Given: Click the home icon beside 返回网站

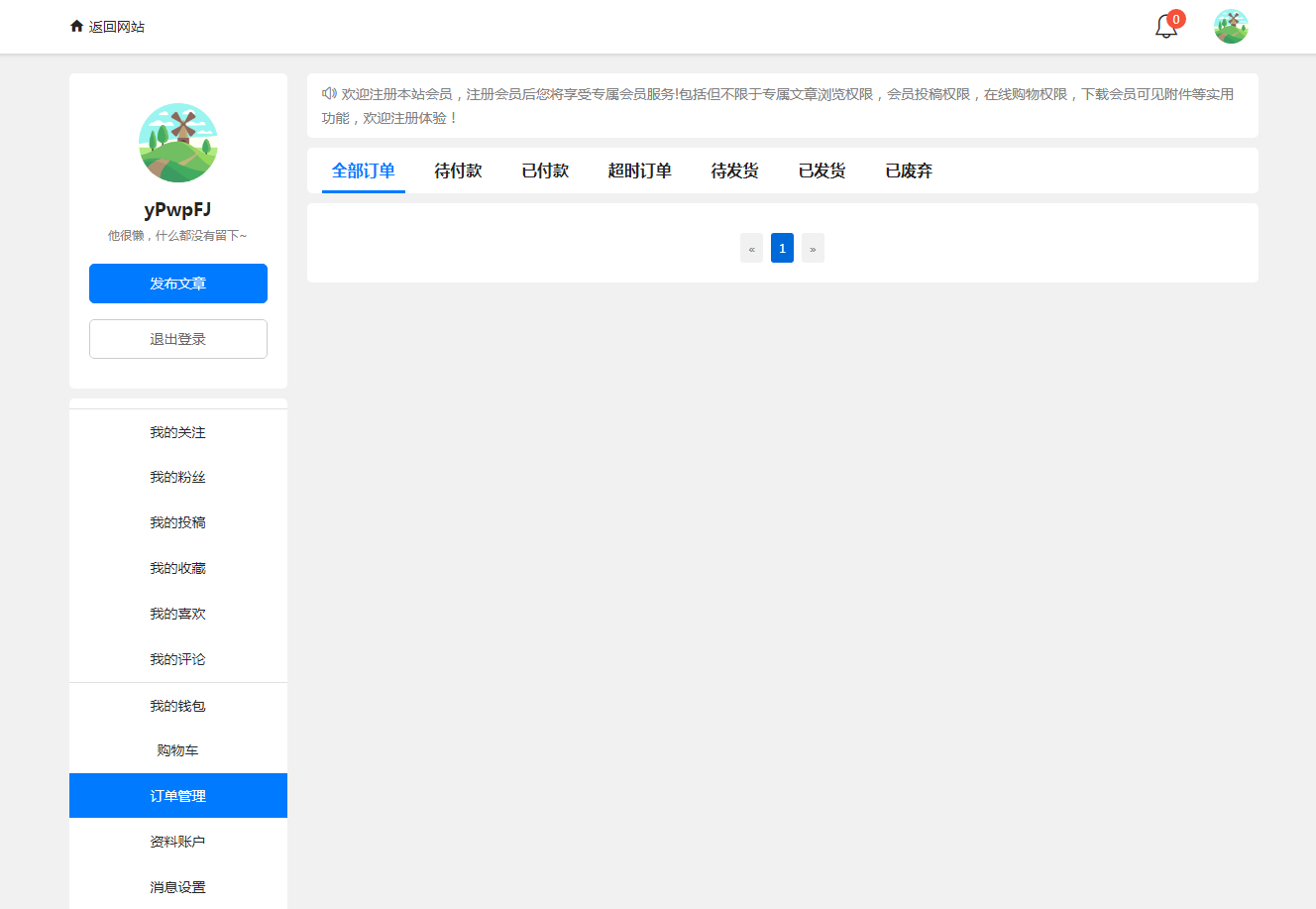Looking at the screenshot, I should click(76, 27).
